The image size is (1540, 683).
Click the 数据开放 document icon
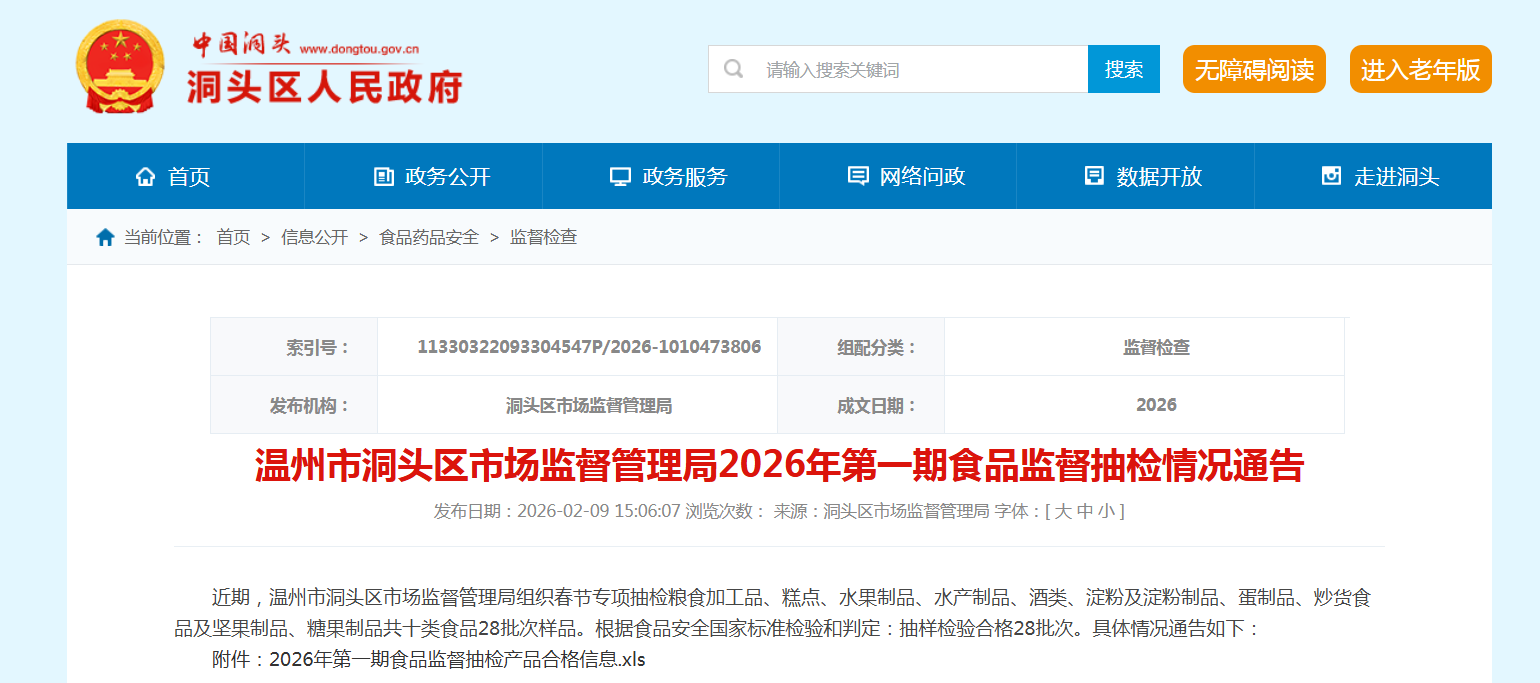click(1094, 177)
